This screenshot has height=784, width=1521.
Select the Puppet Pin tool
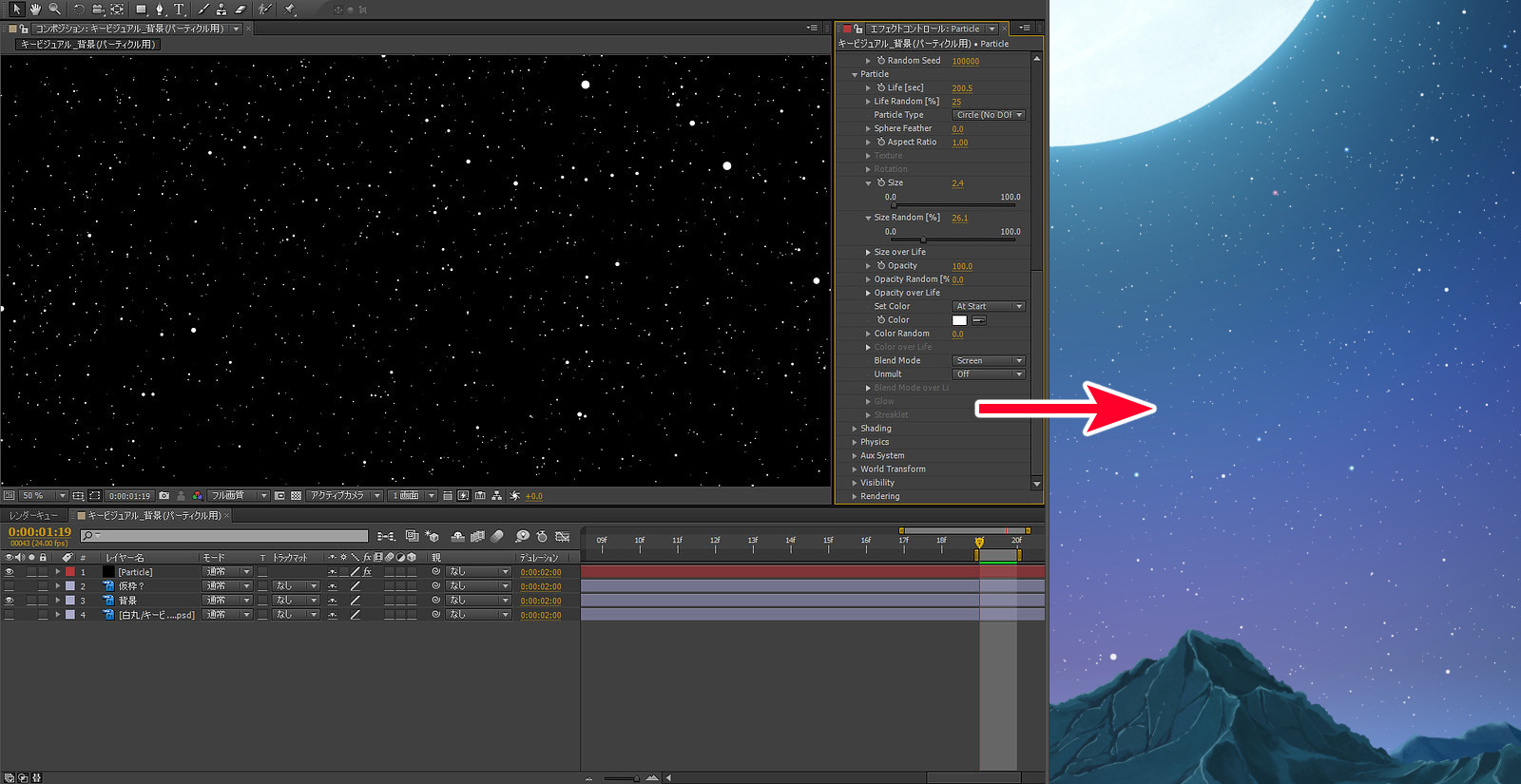[290, 10]
